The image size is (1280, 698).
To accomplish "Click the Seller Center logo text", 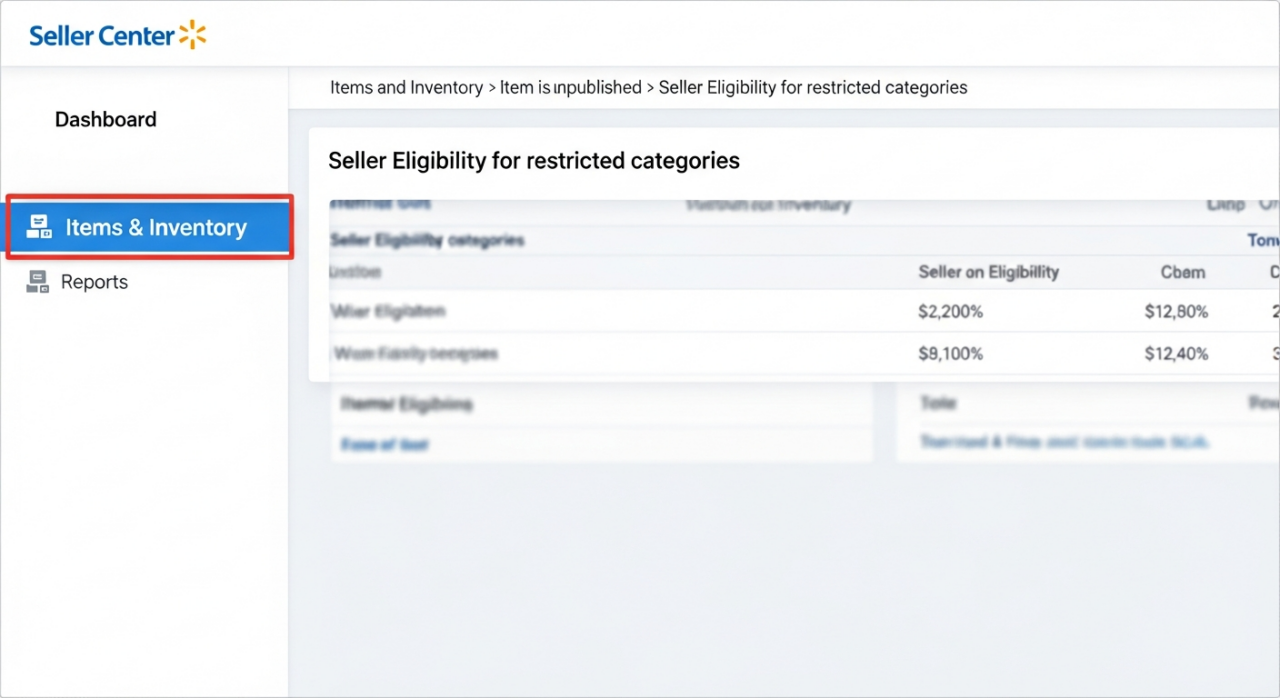I will coord(102,36).
